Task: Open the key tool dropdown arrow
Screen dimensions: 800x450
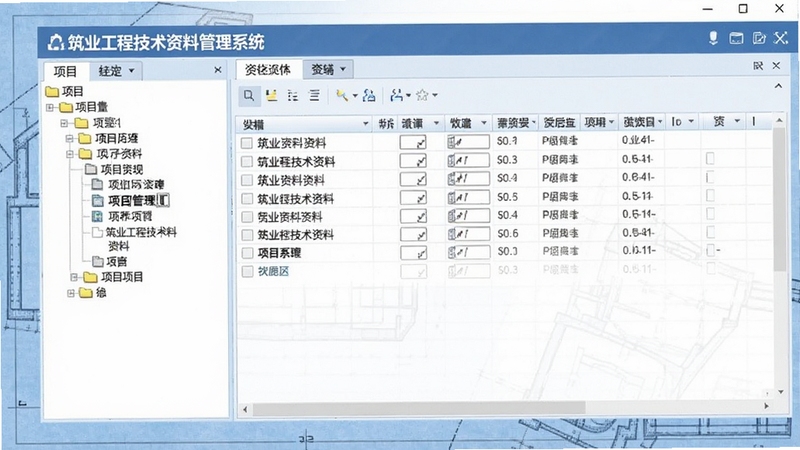Action: point(355,95)
